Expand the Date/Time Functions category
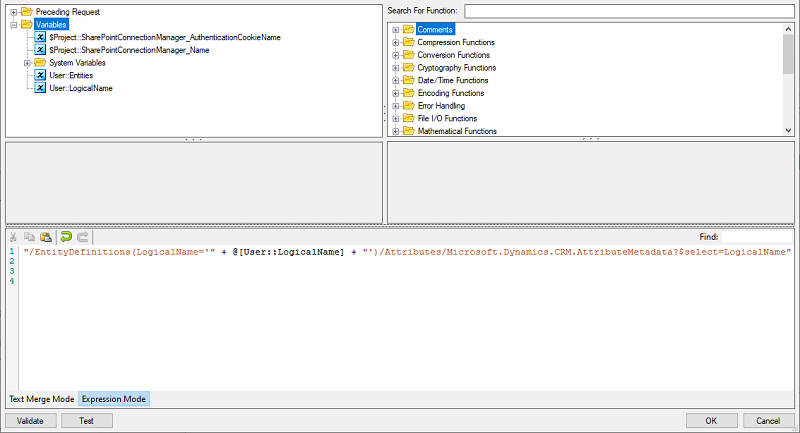 (395, 81)
